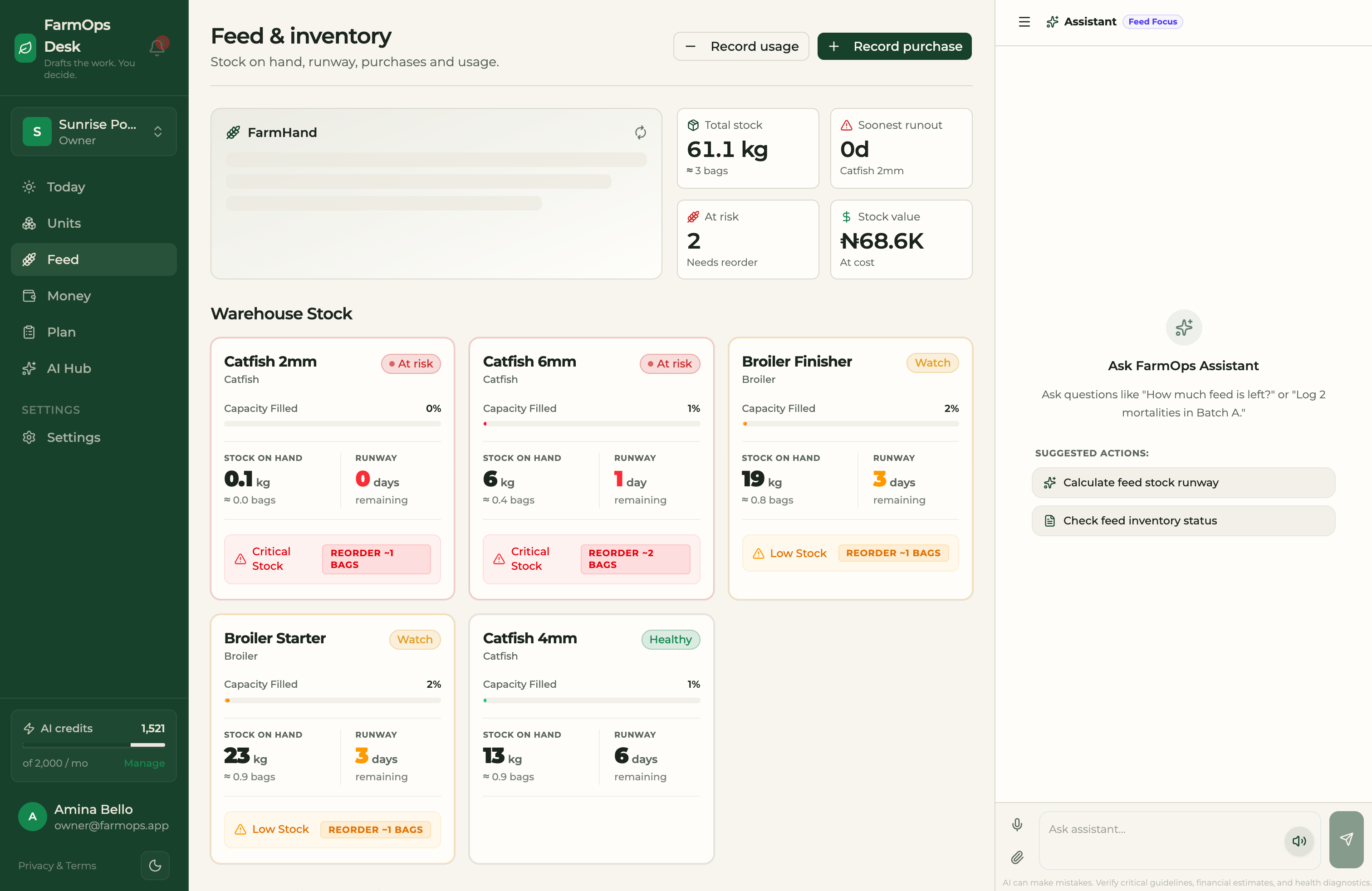1372x891 pixels.
Task: Attach a file with the paperclip
Action: (1017, 857)
